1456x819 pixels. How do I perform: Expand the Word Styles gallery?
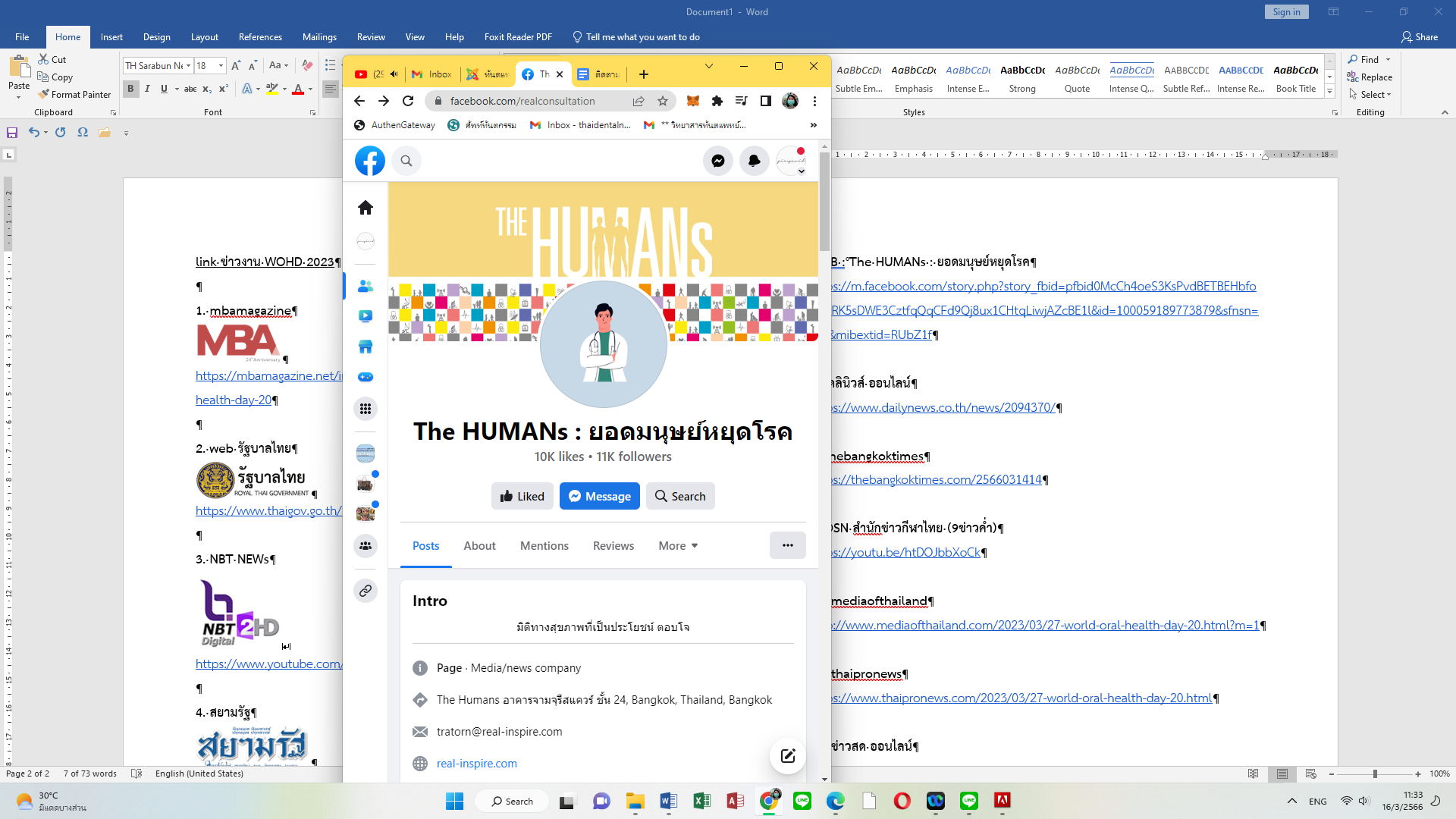click(1329, 92)
